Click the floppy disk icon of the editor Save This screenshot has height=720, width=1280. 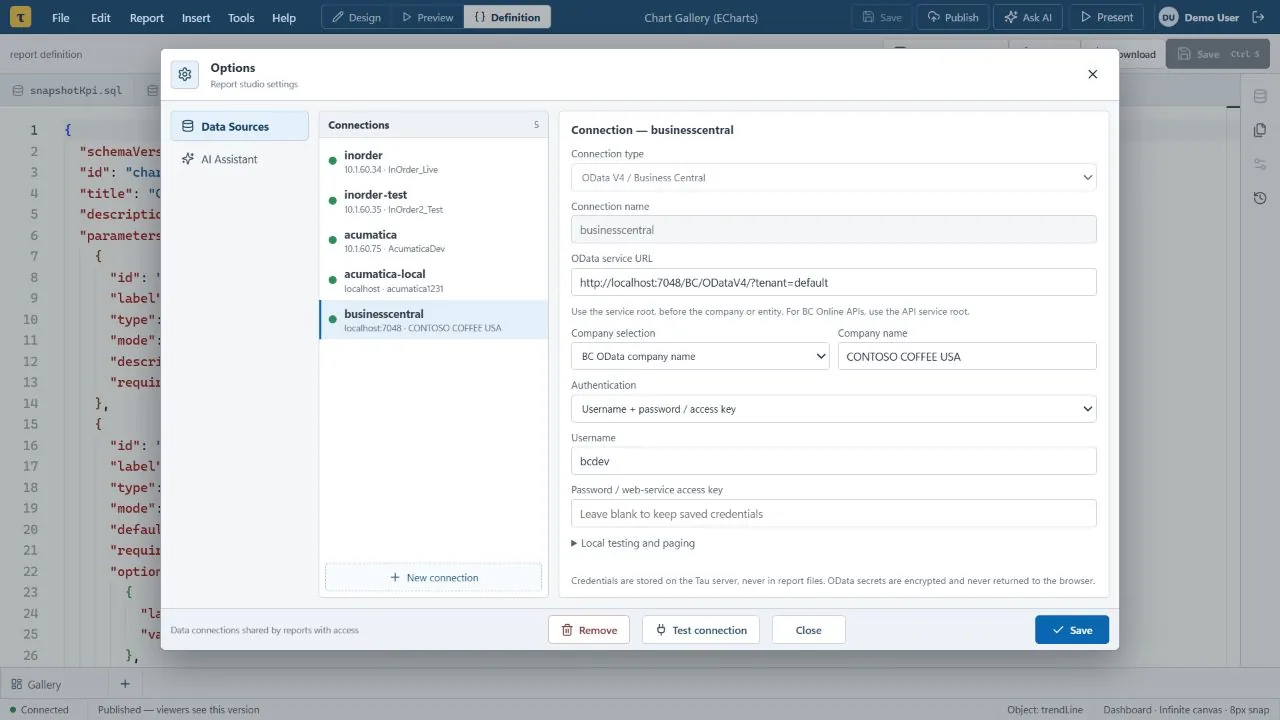tap(1185, 54)
